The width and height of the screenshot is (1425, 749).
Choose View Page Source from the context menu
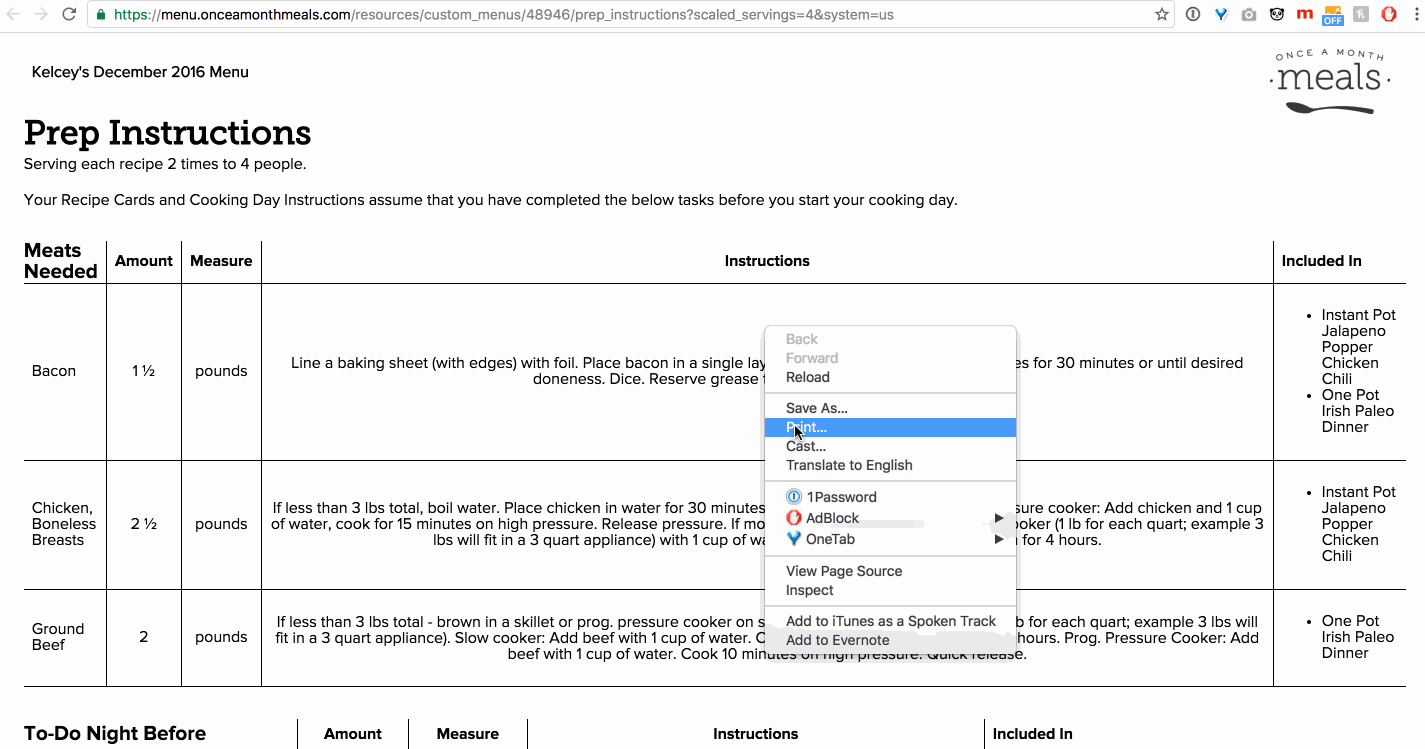pos(890,571)
